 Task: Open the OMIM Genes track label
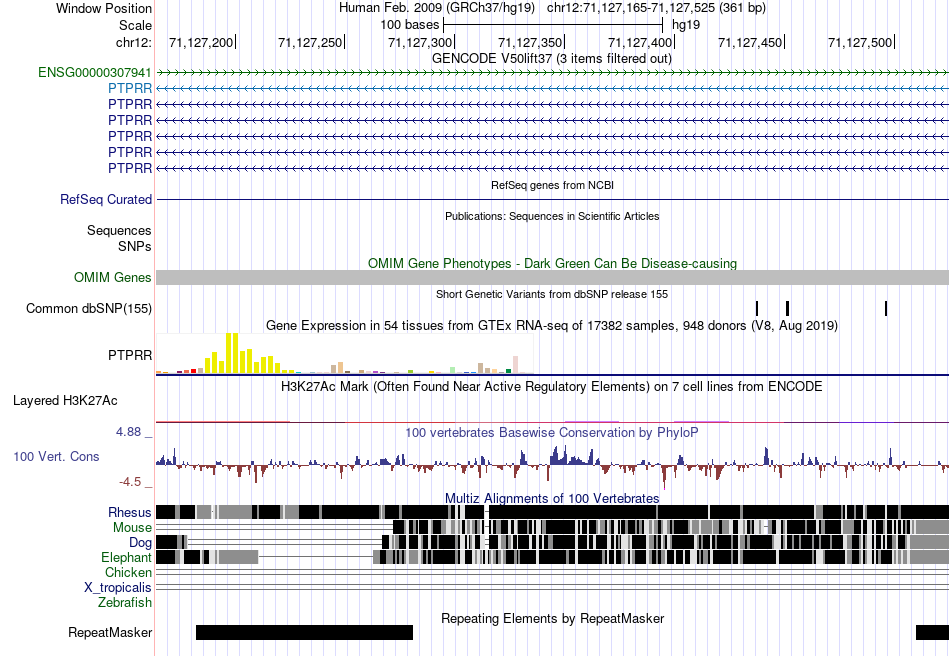point(113,277)
